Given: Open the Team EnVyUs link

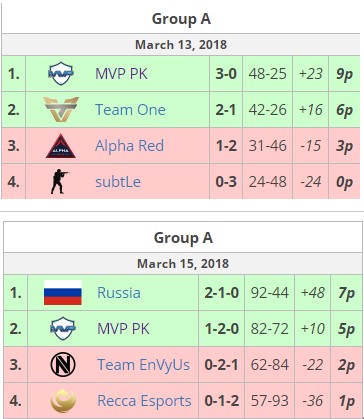Looking at the screenshot, I should pos(143,365).
